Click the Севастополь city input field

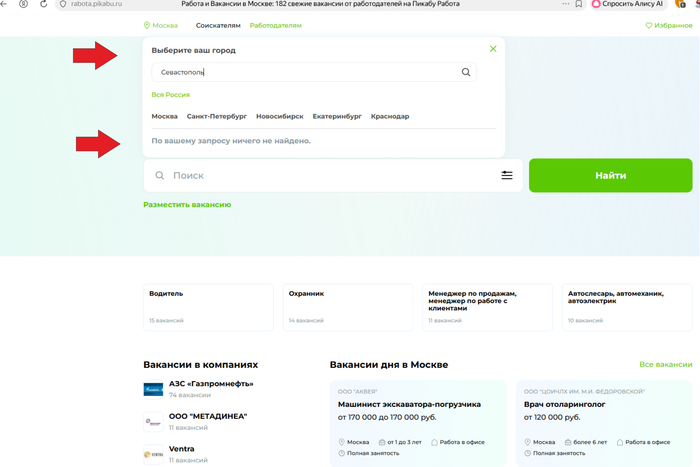300,73
